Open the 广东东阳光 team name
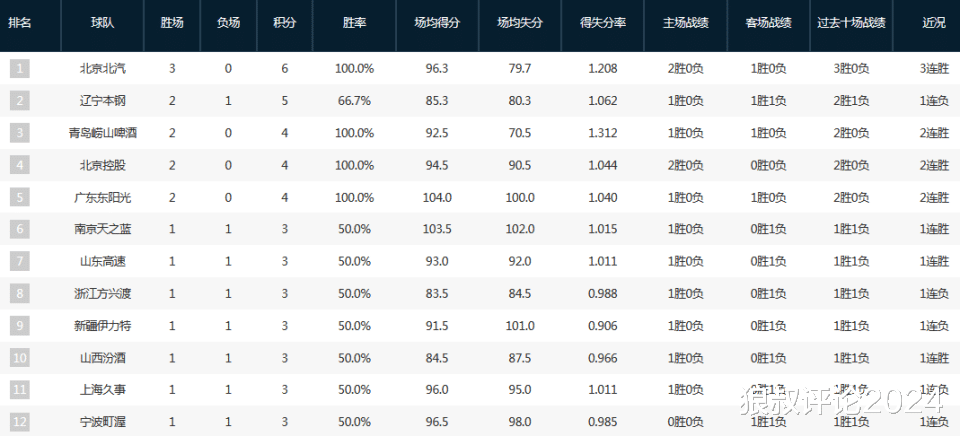Image resolution: width=960 pixels, height=436 pixels. [102, 198]
